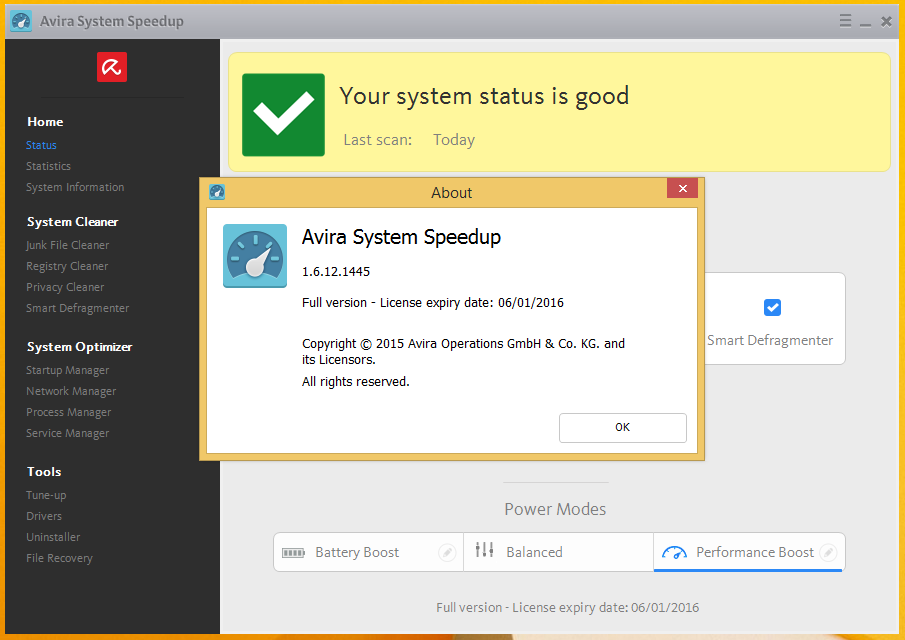
Task: Open Process Manager
Action: pyautogui.click(x=69, y=413)
